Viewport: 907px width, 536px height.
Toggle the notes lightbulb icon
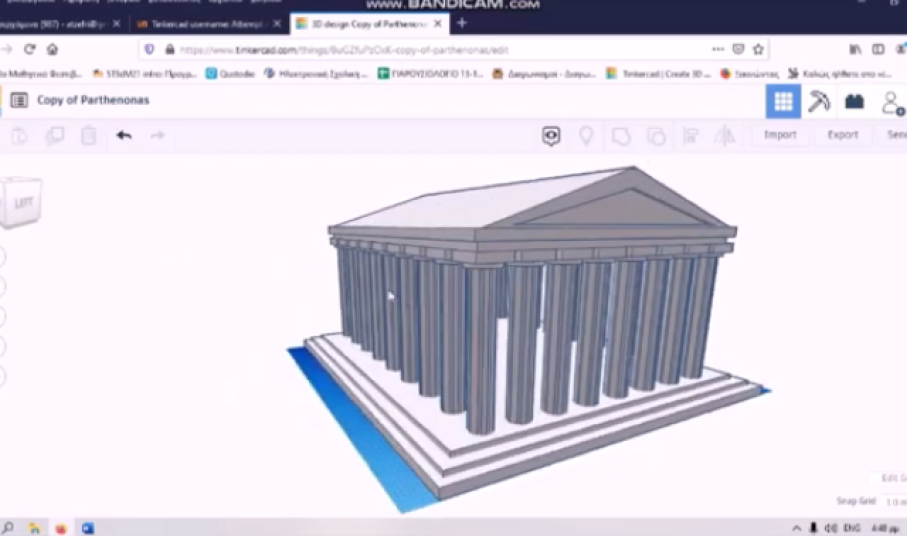coord(586,135)
